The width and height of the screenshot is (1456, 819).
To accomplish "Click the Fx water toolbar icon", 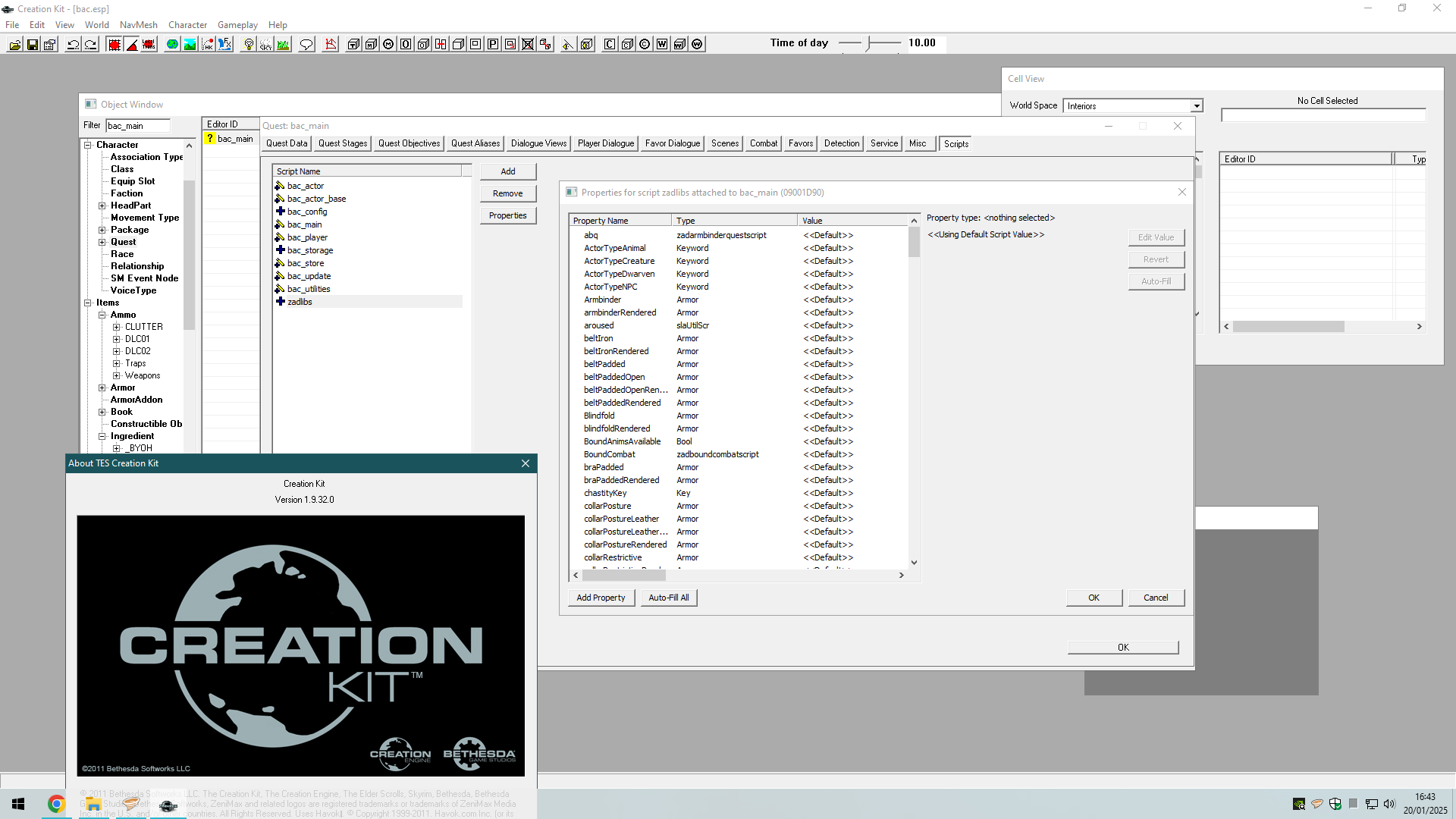I will click(225, 45).
